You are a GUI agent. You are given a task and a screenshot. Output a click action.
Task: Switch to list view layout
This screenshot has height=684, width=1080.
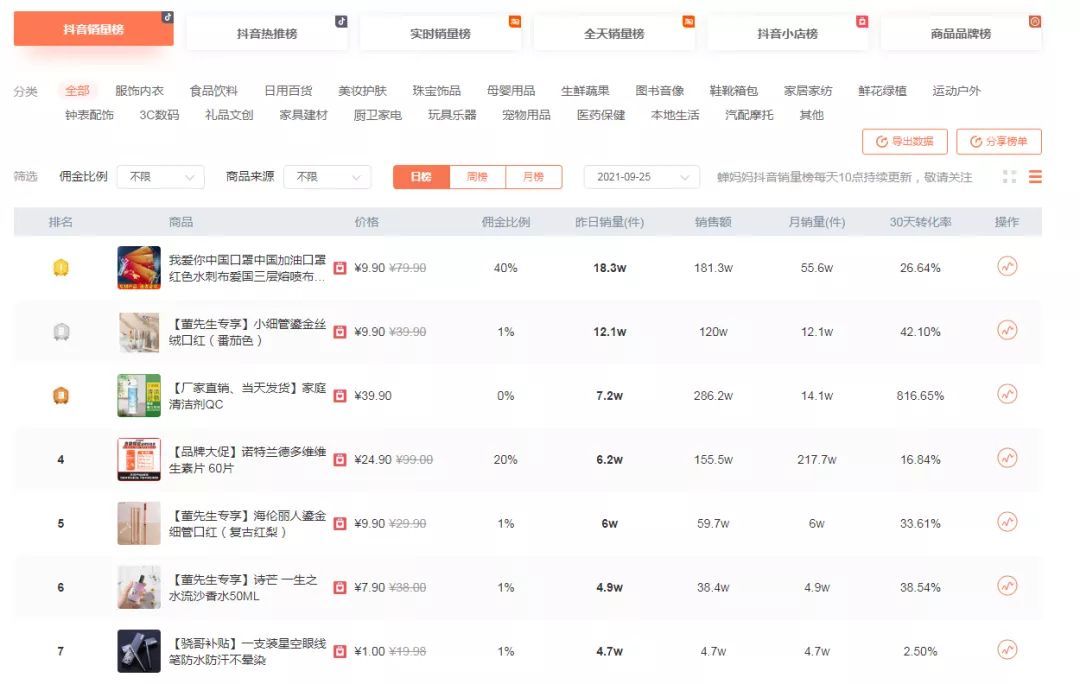pyautogui.click(x=1035, y=177)
